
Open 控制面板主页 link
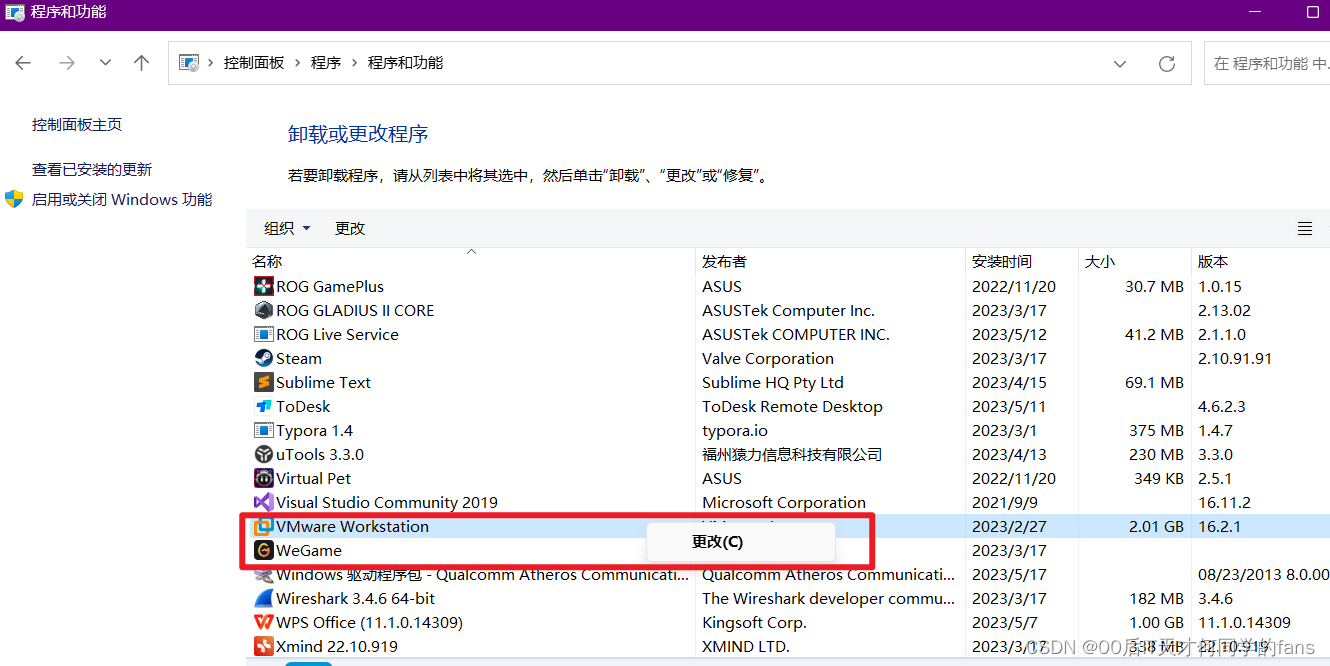click(77, 124)
